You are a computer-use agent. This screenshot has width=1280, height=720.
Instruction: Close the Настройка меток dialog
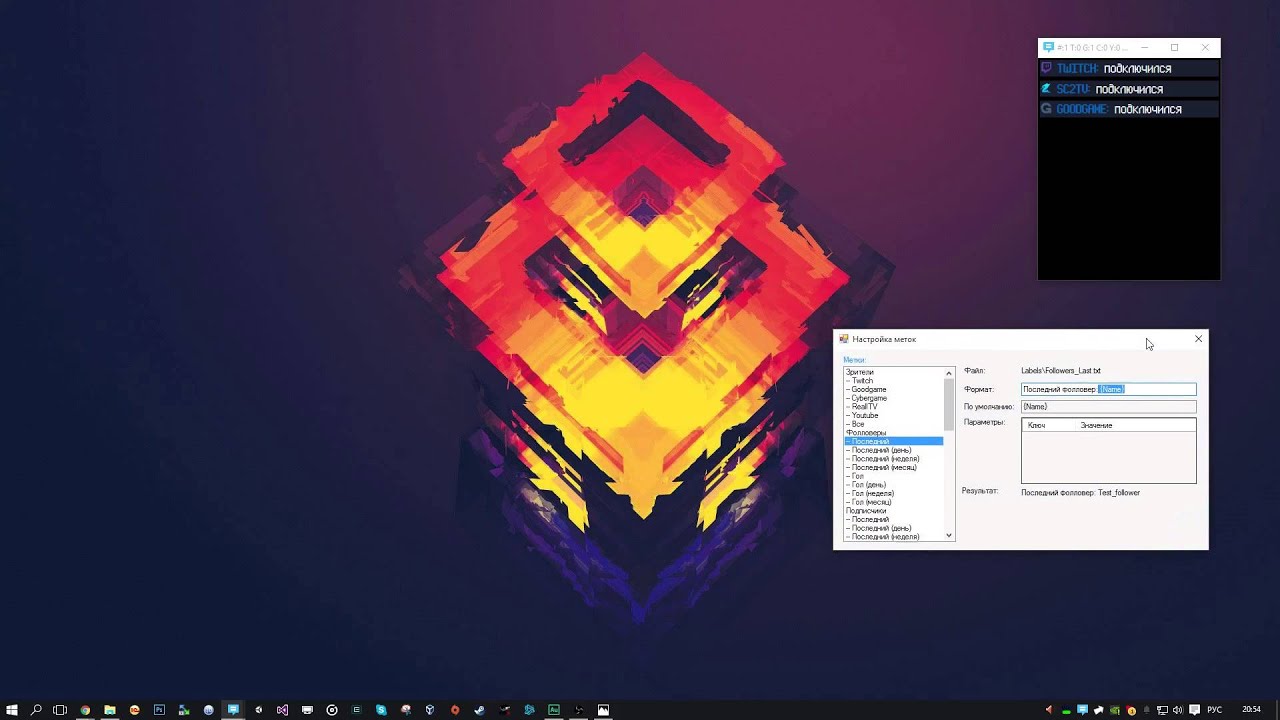pos(1198,339)
